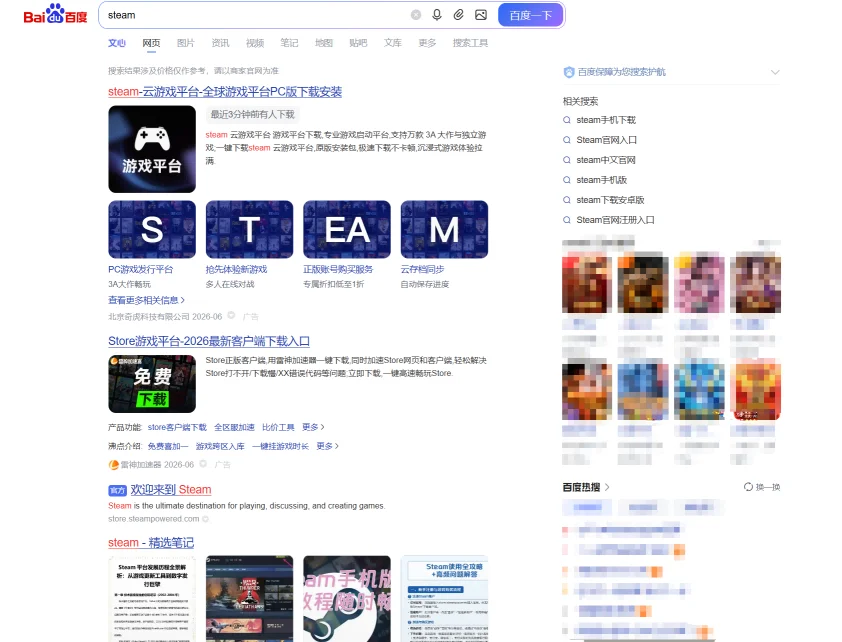Image resolution: width=842 pixels, height=642 pixels.
Task: Go to the 地图 tab
Action: [324, 43]
